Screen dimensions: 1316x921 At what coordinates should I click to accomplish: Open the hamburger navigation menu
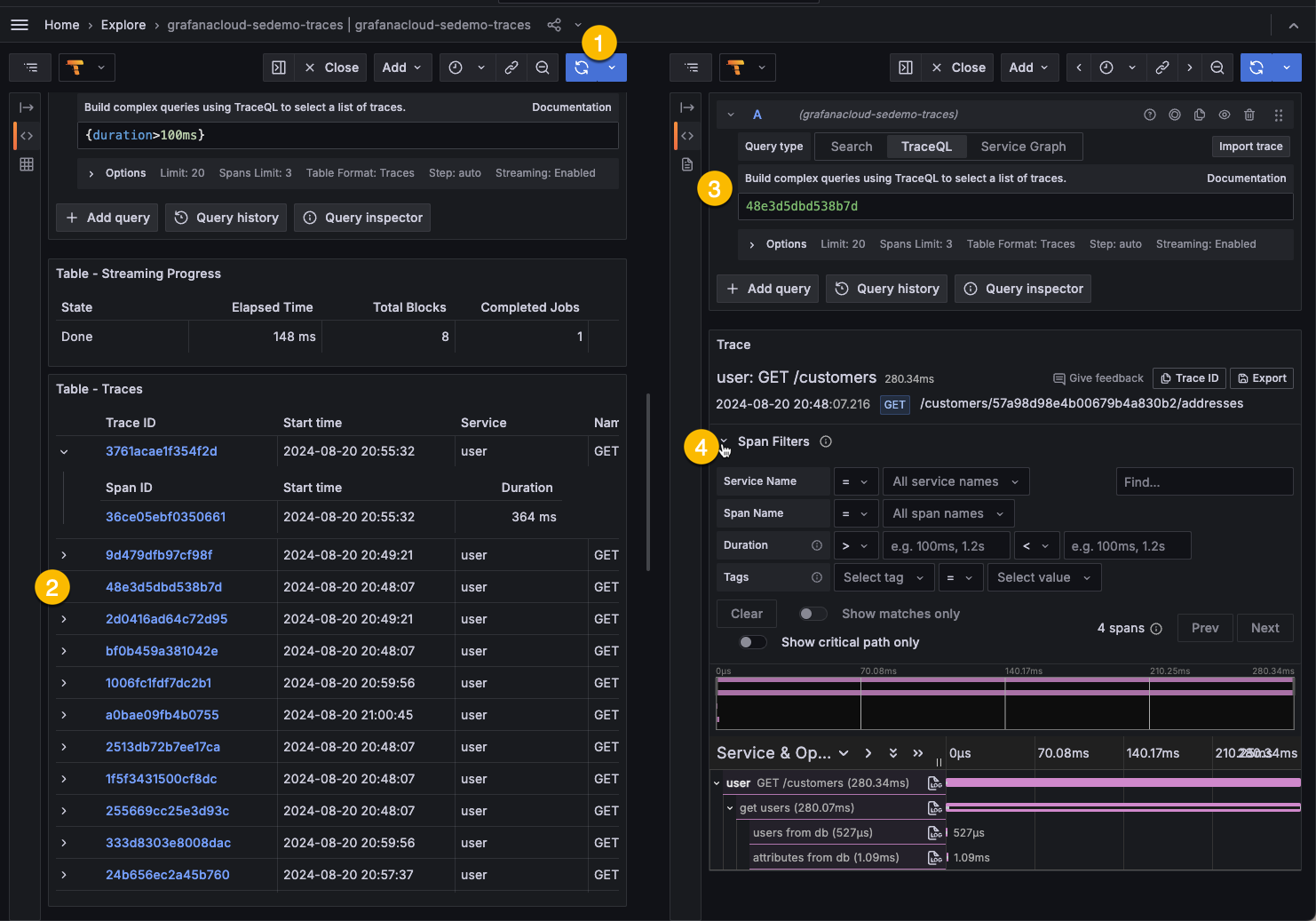[20, 25]
